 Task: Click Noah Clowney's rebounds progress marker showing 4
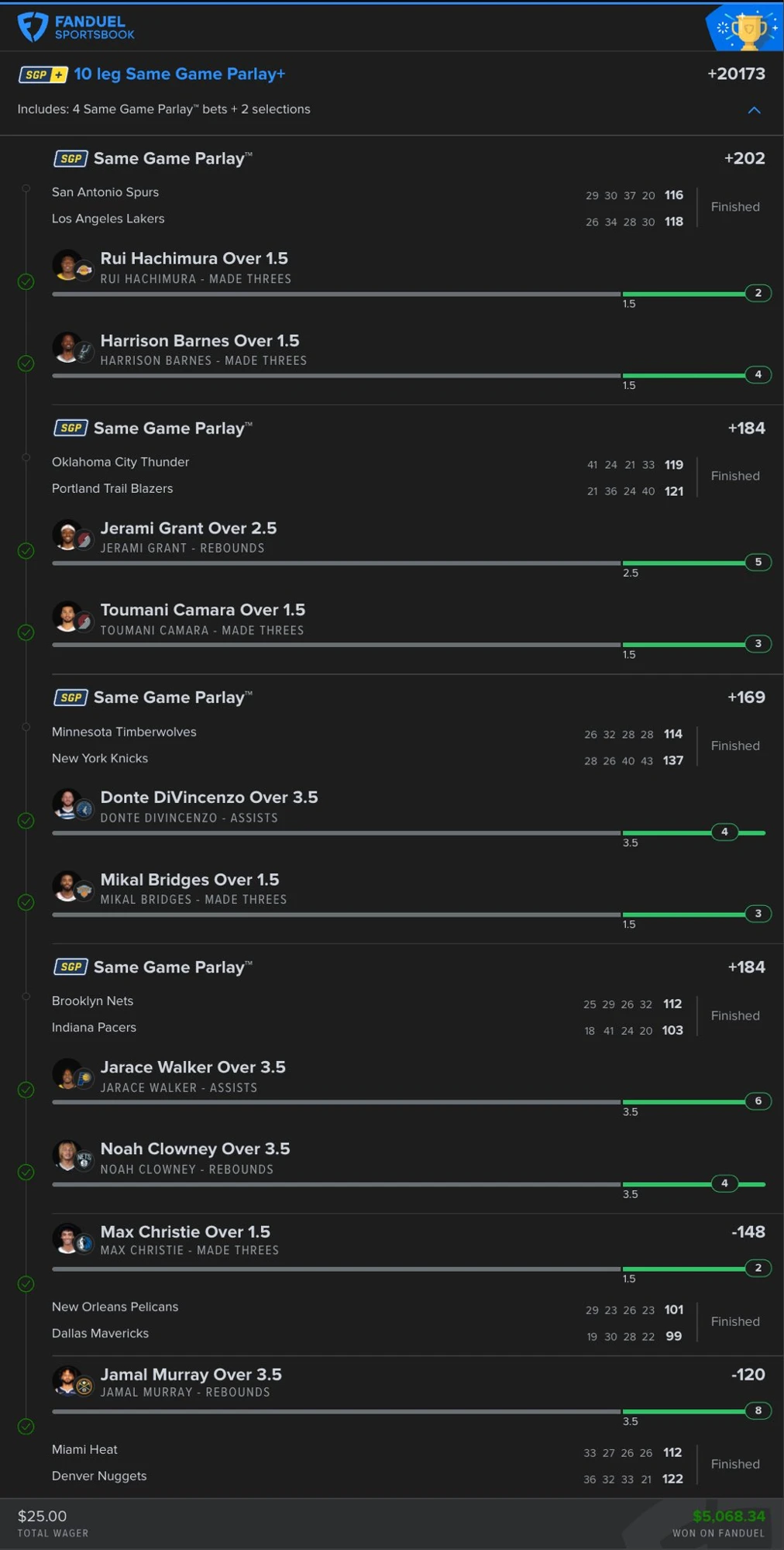click(724, 1183)
